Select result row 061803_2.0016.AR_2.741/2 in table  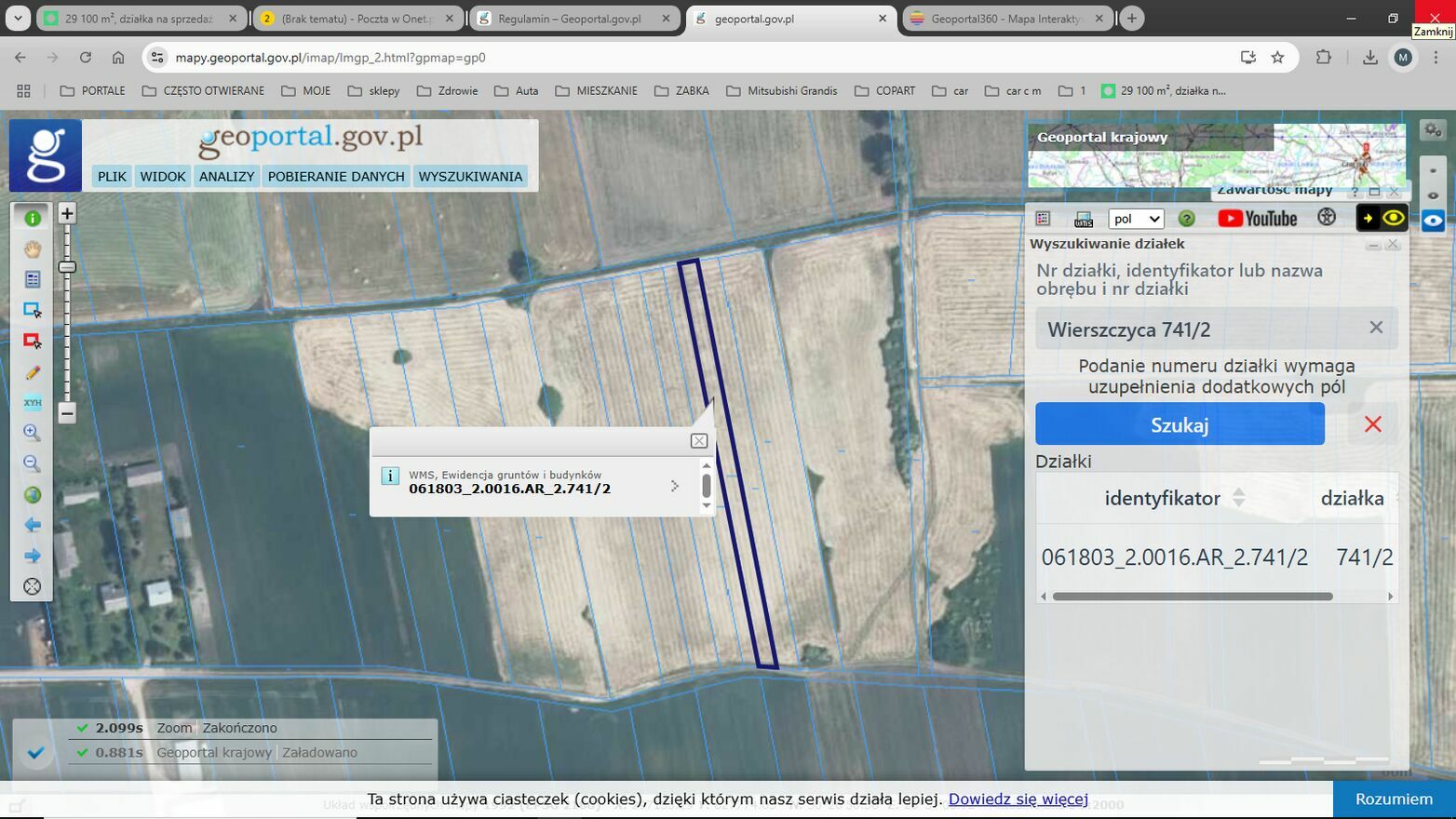tap(1217, 557)
